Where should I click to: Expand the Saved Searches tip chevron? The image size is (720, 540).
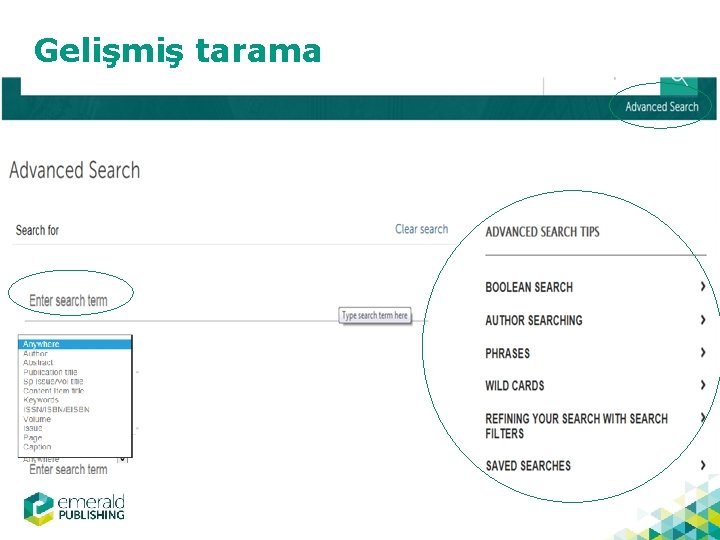click(703, 465)
